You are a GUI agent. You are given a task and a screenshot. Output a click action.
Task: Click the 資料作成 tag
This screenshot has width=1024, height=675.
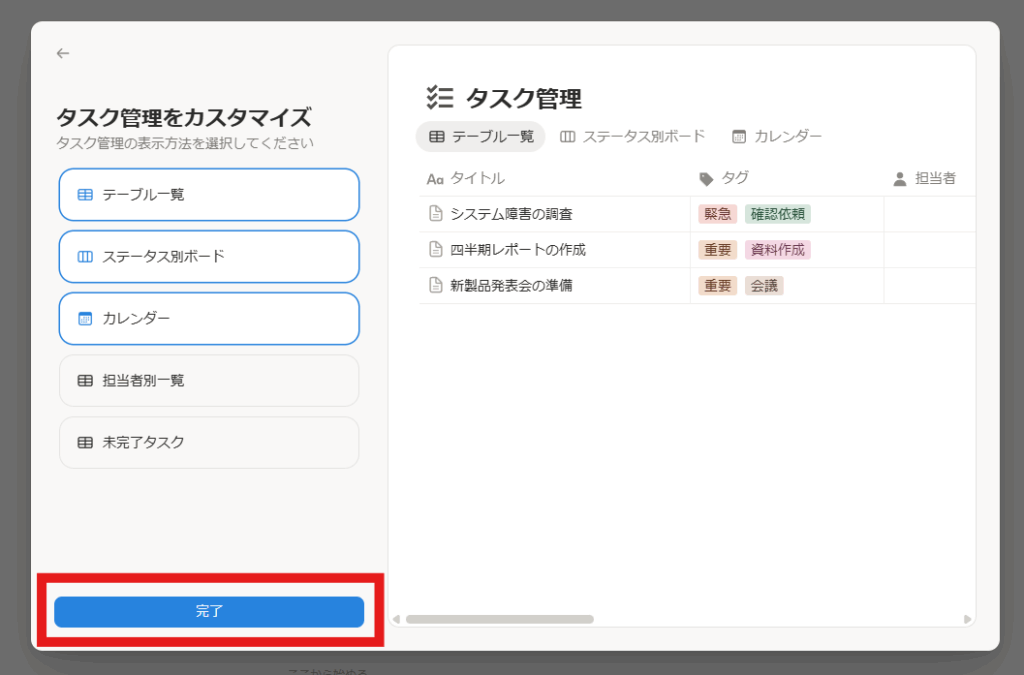777,250
